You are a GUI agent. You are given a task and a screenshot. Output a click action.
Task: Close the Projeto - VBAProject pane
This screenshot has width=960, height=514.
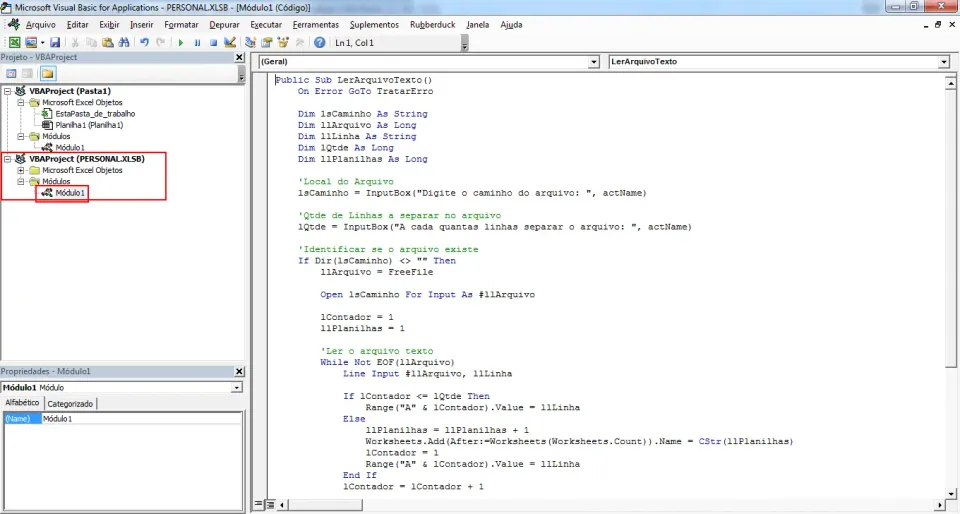pos(239,57)
